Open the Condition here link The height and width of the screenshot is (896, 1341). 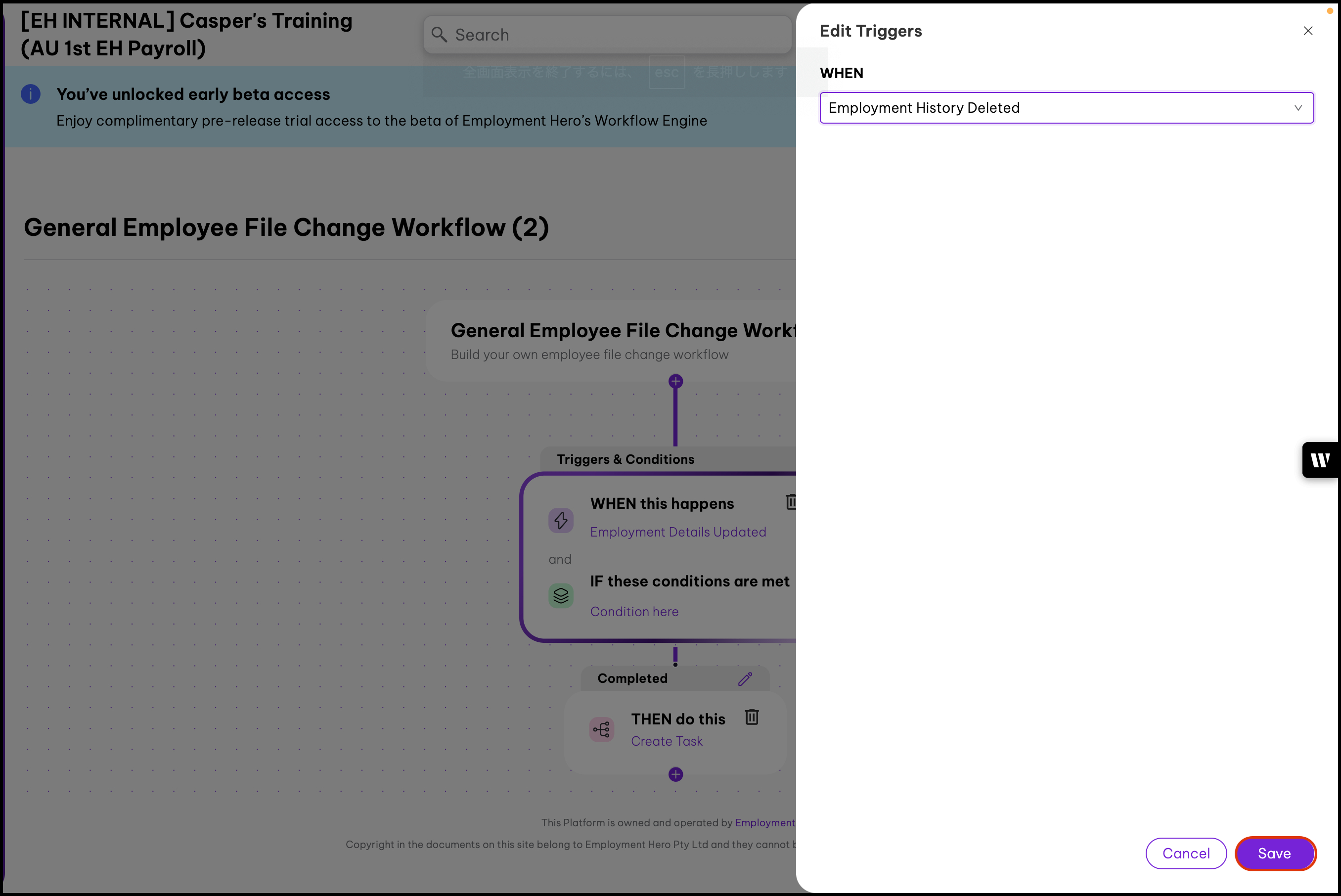[634, 612]
